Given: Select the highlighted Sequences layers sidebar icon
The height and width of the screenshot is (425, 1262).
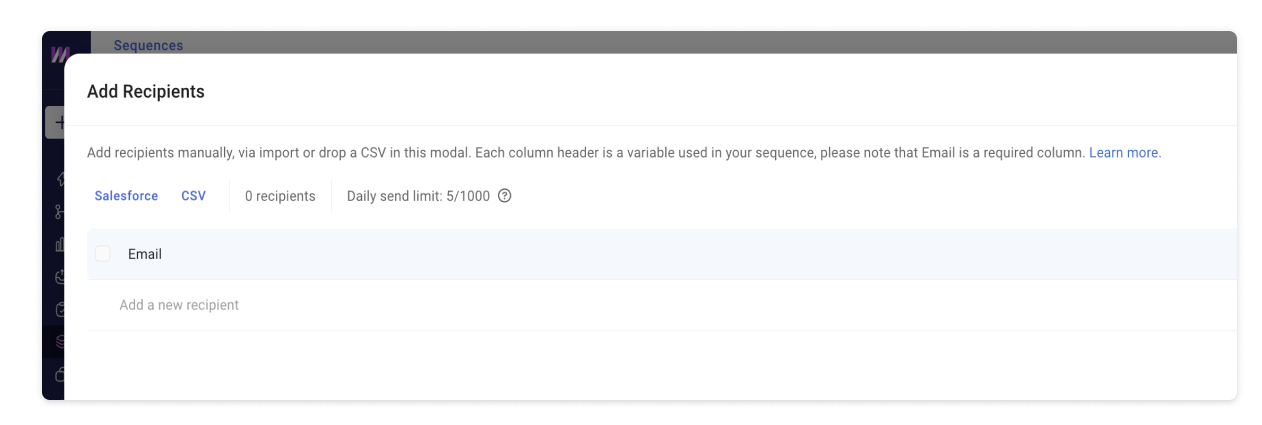Looking at the screenshot, I should click(x=59, y=342).
